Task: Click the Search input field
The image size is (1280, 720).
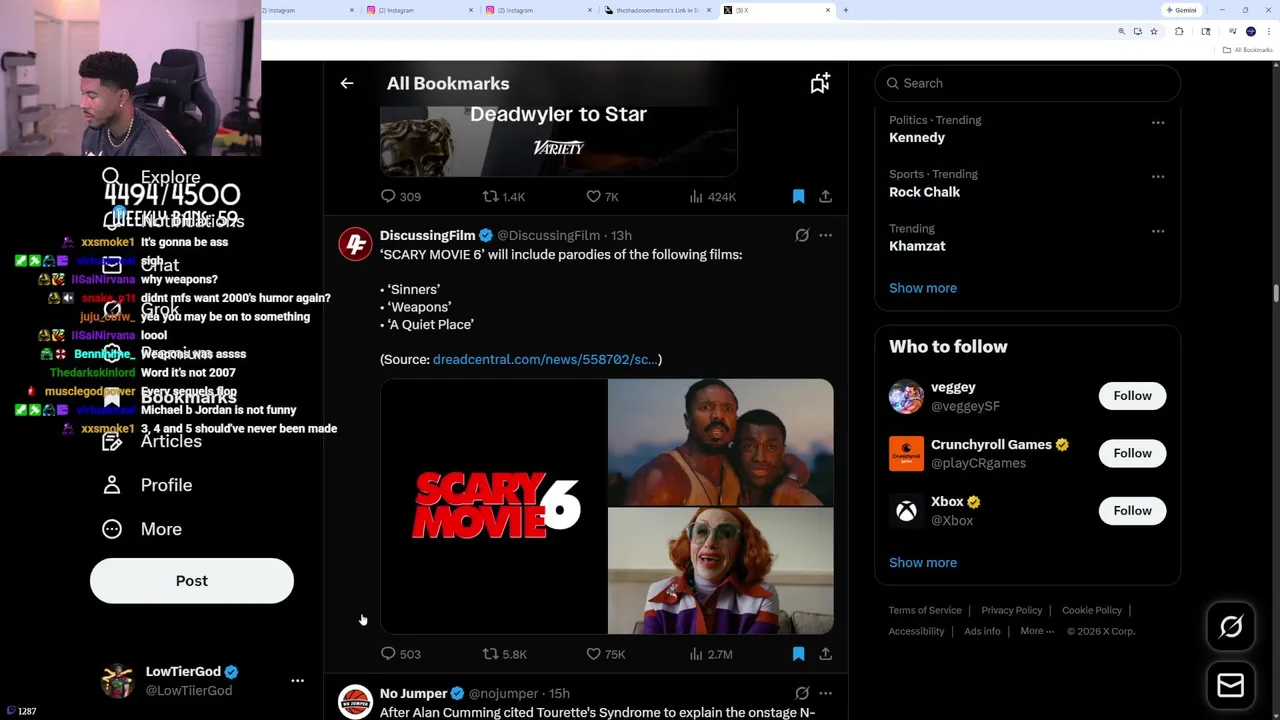Action: click(1028, 83)
